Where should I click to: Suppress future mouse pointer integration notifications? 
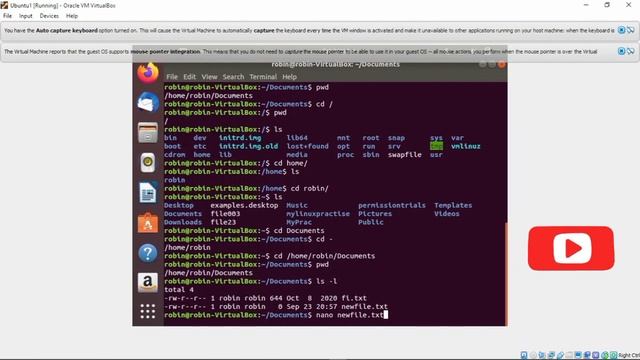631,51
